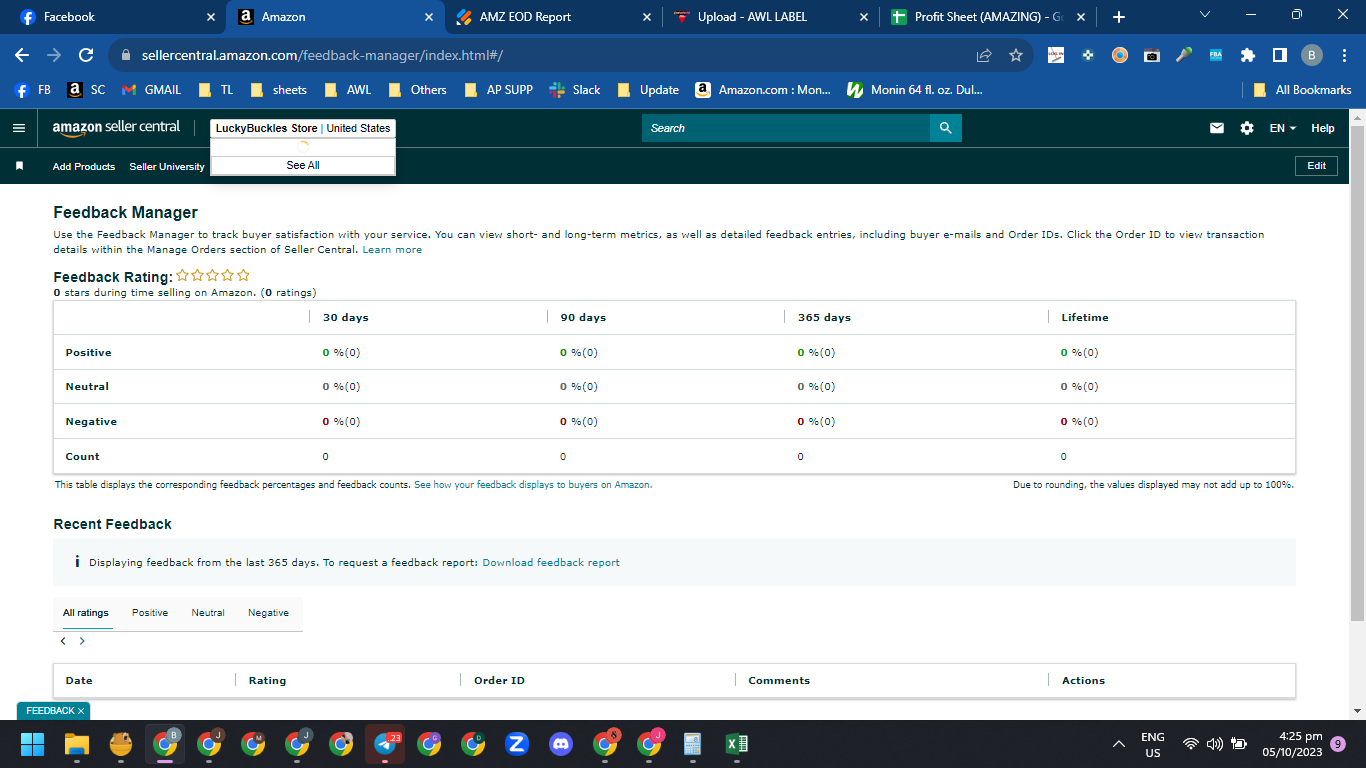The image size is (1366, 768).
Task: Select the Positive ratings tab
Action: pyautogui.click(x=150, y=613)
